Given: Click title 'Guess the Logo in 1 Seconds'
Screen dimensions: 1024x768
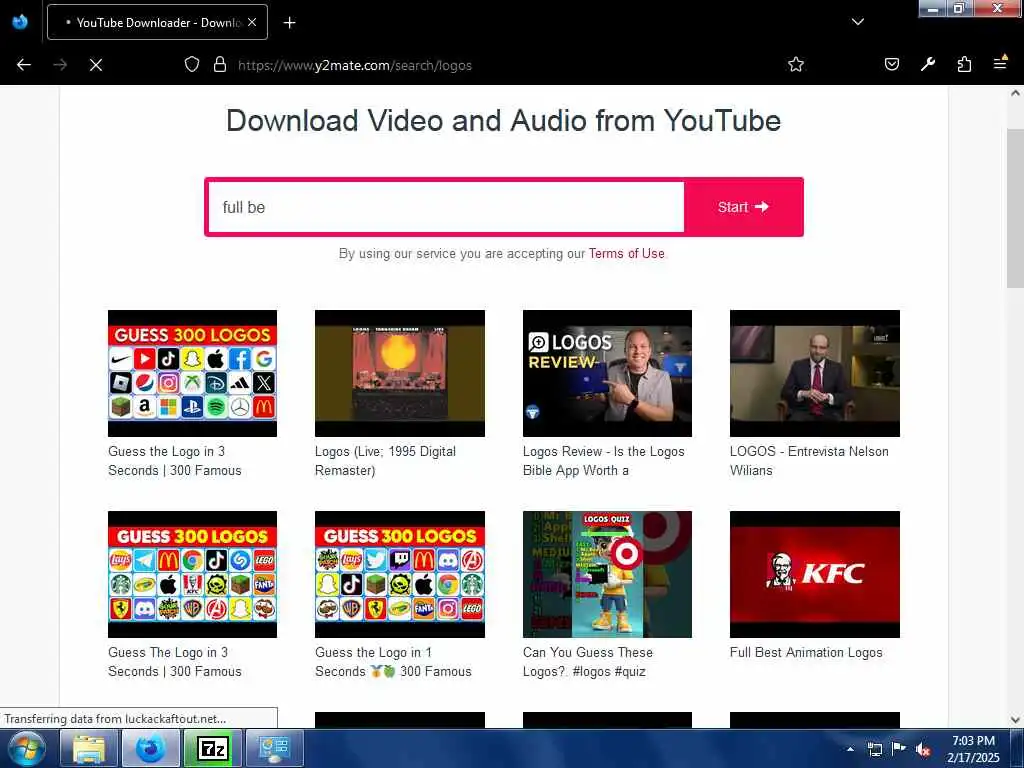Looking at the screenshot, I should tap(393, 662).
